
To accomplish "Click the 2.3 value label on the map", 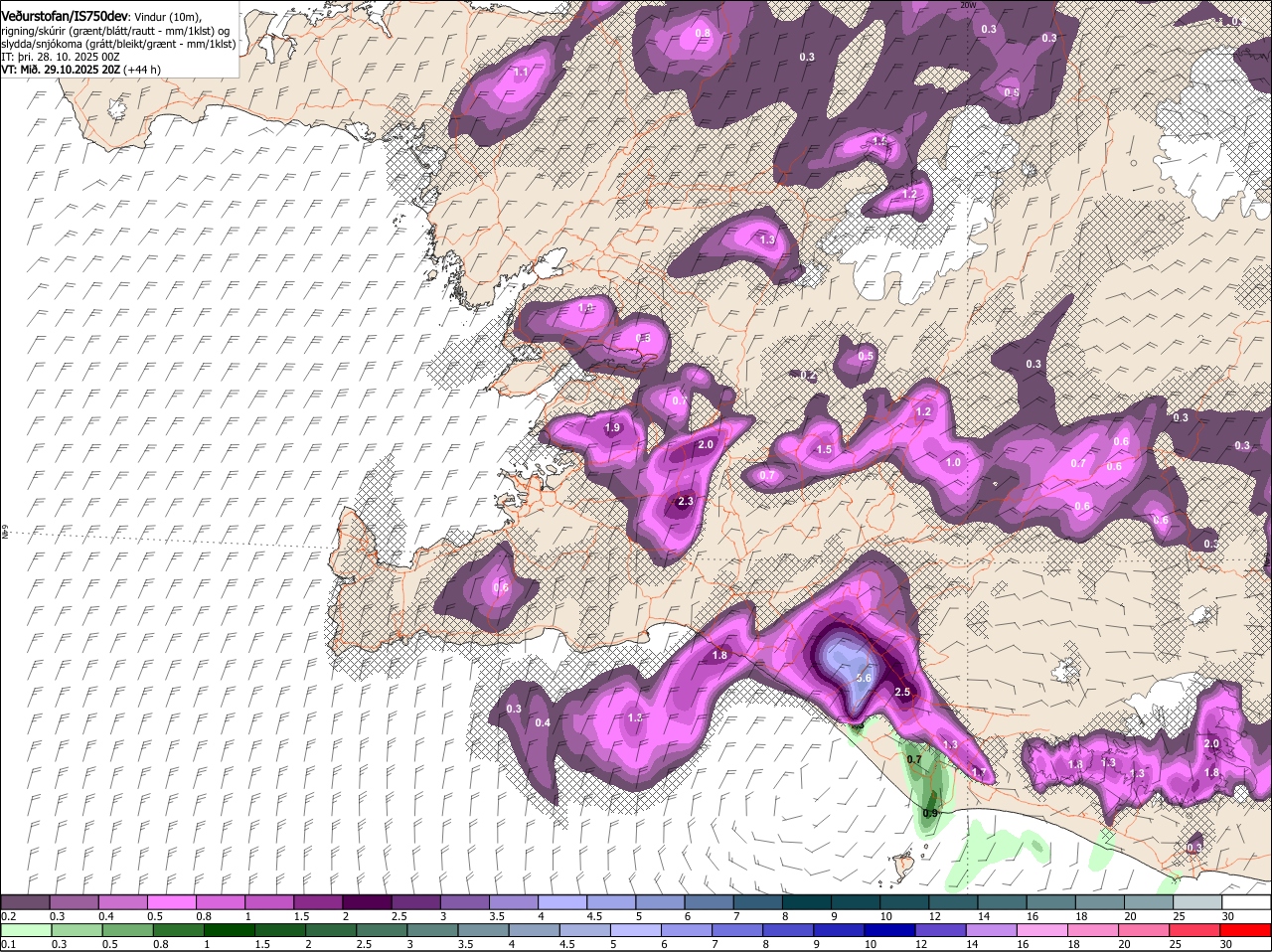I will click(685, 502).
